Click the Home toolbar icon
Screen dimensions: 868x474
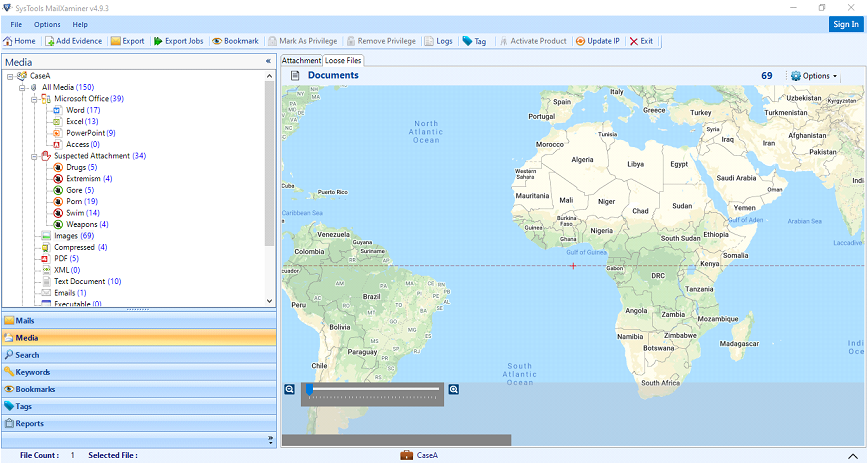click(x=8, y=41)
